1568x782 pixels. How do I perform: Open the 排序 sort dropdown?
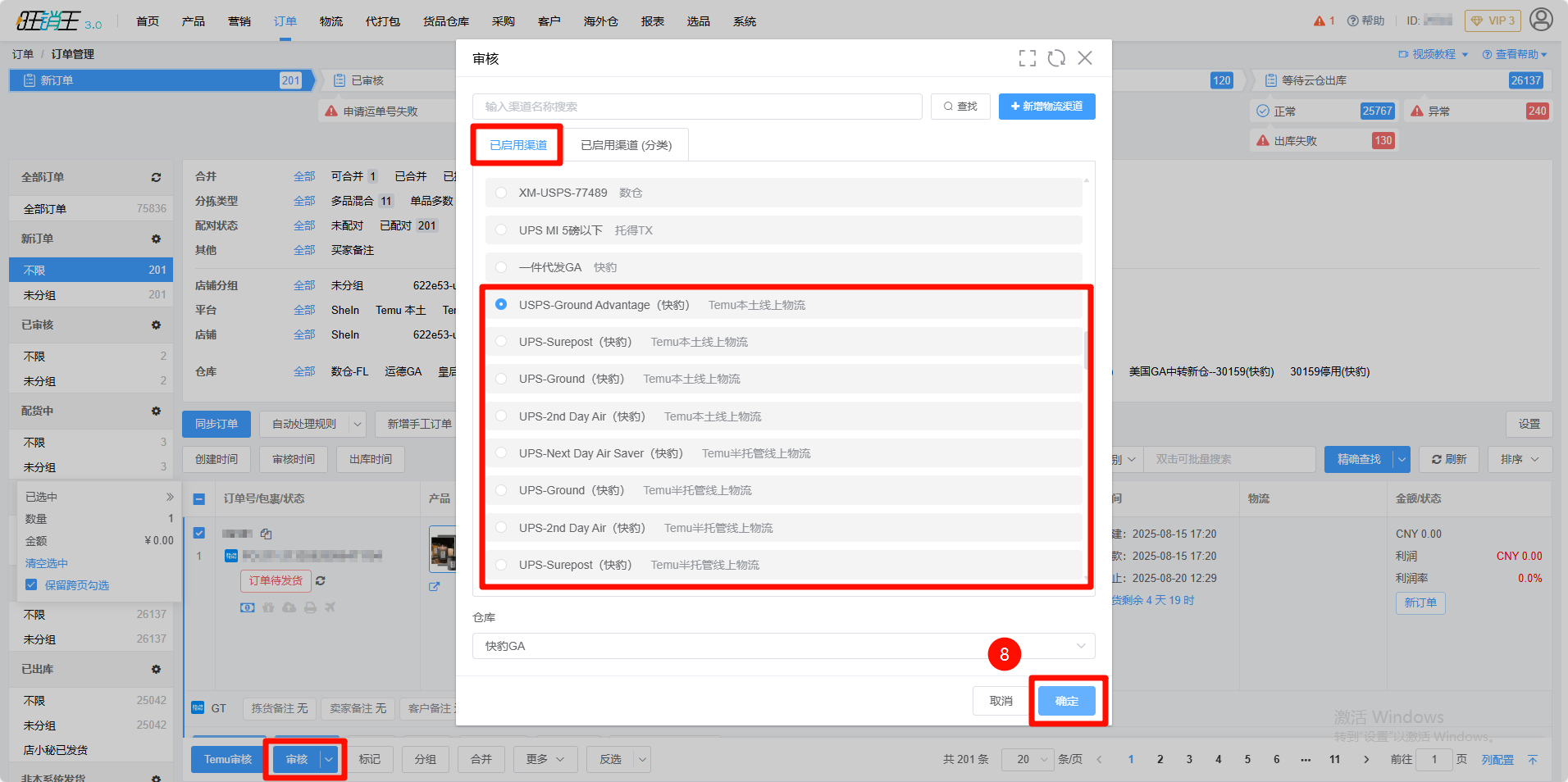[1520, 459]
